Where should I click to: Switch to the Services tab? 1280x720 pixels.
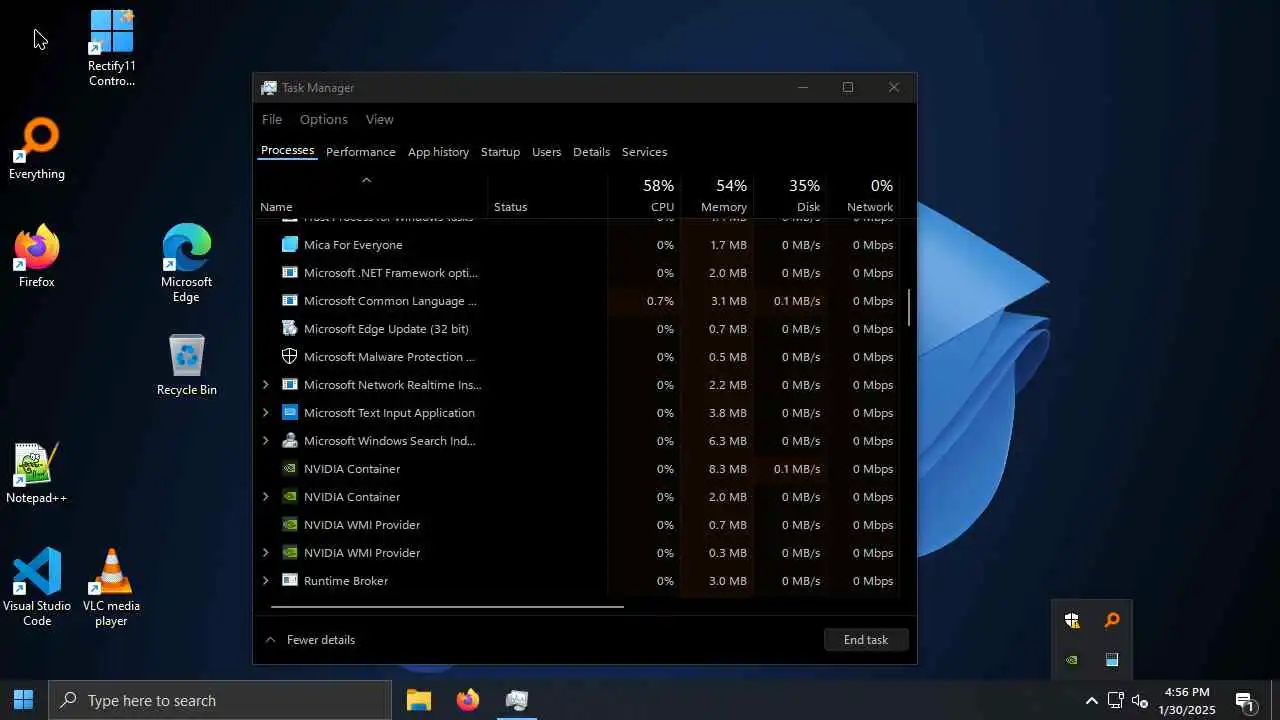(x=644, y=152)
